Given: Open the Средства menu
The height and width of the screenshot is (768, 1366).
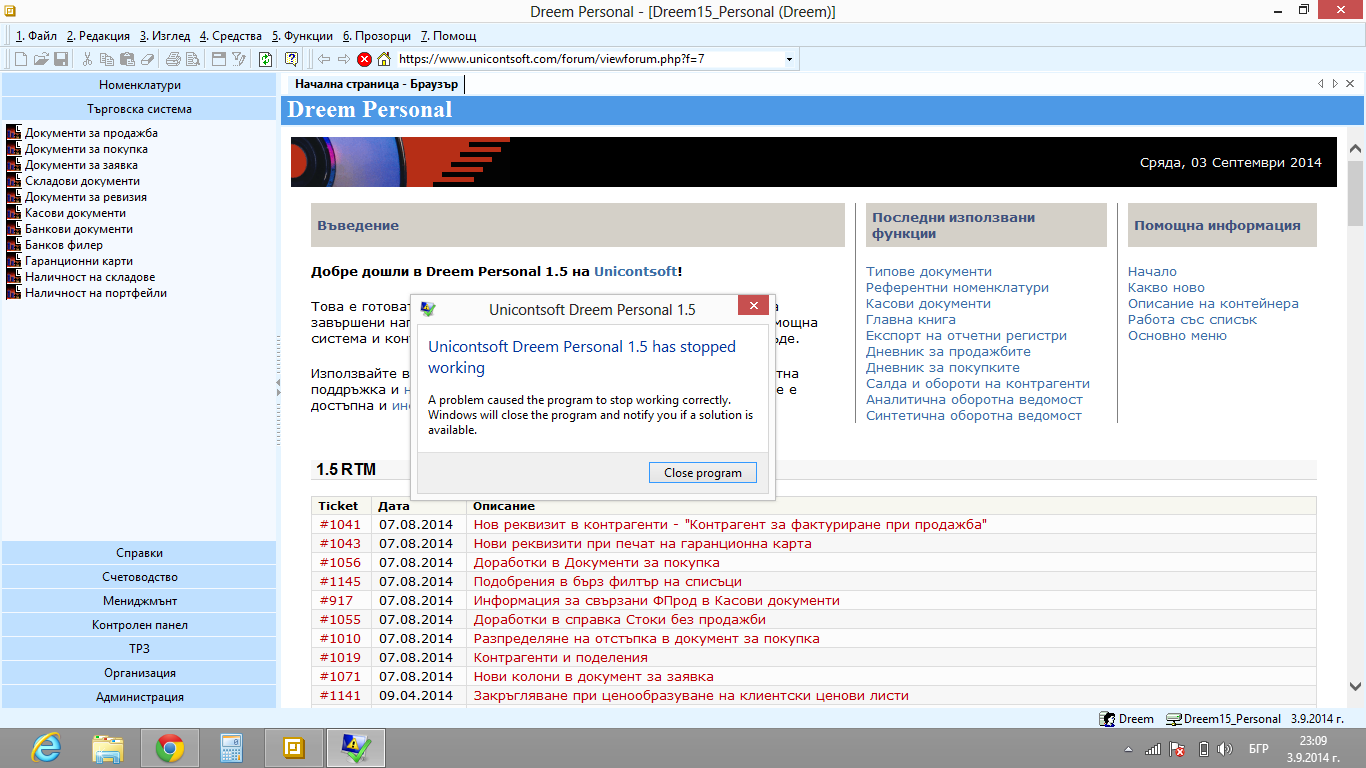Looking at the screenshot, I should pyautogui.click(x=230, y=36).
